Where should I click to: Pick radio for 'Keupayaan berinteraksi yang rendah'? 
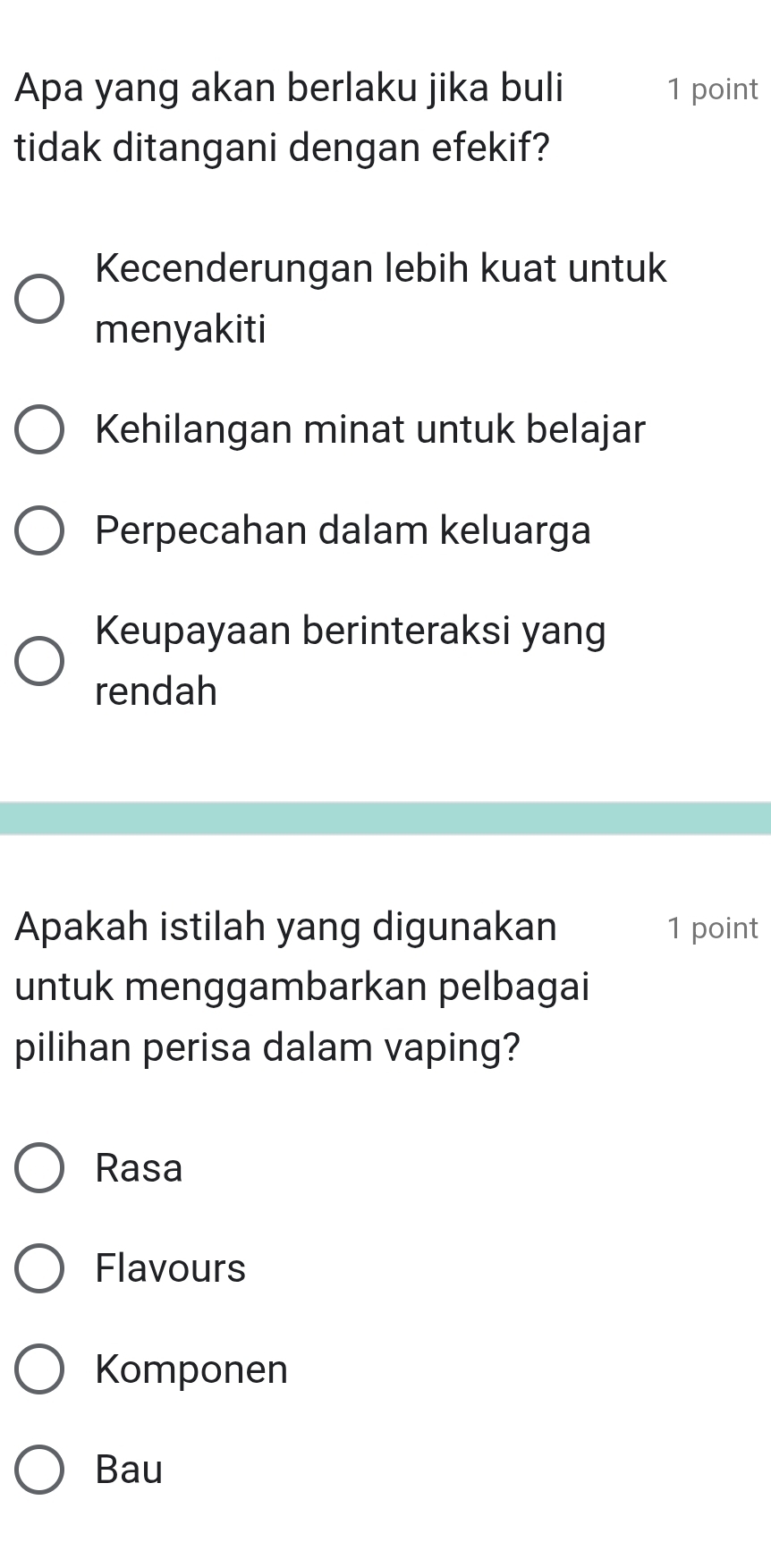(x=39, y=660)
